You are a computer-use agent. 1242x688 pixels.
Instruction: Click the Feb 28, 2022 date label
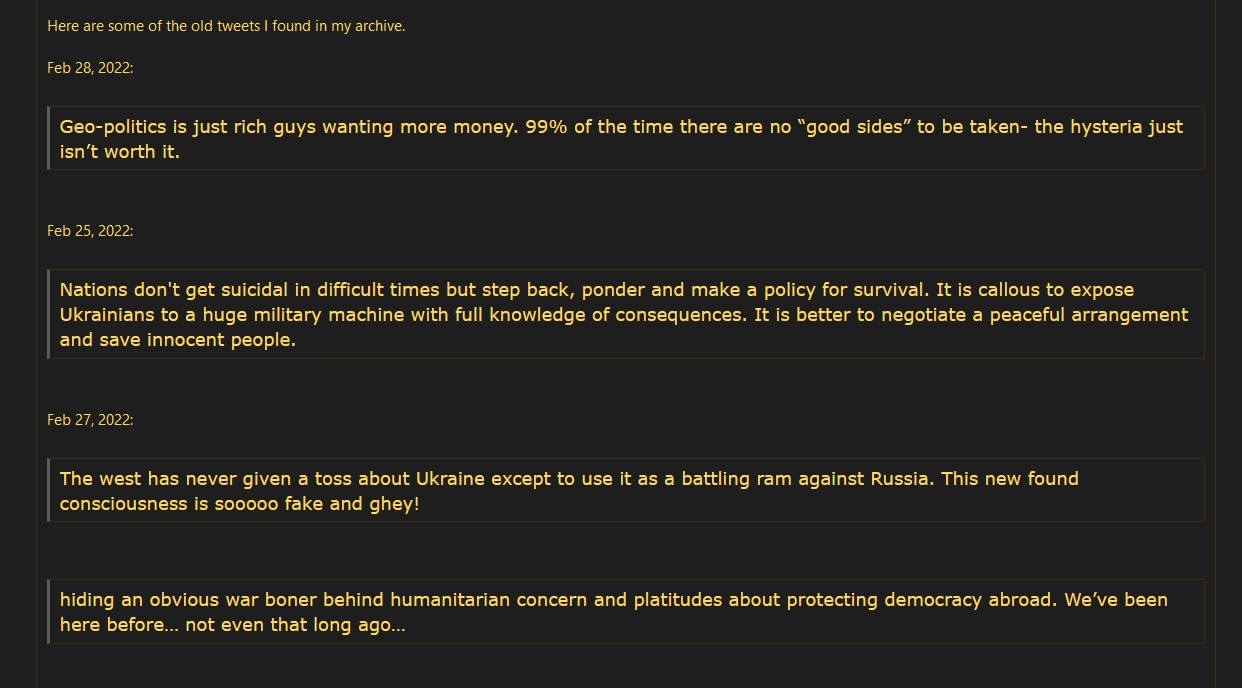coord(90,67)
